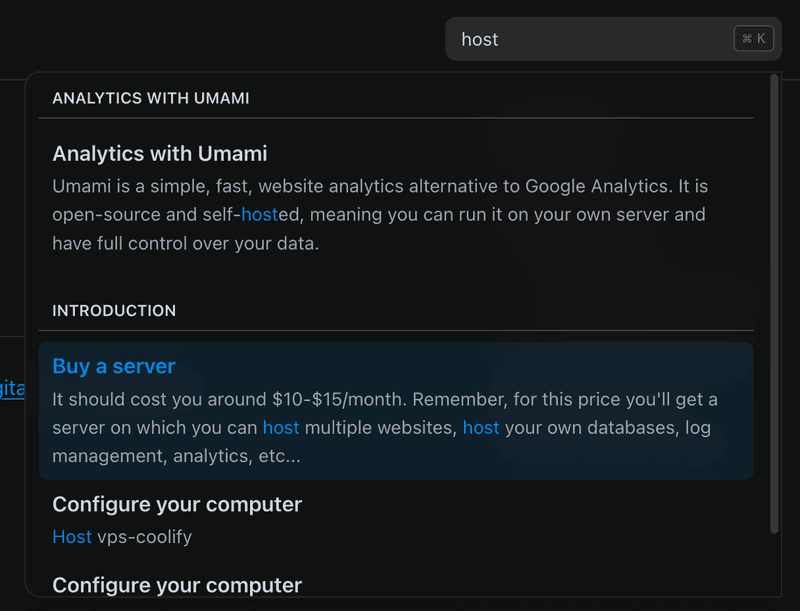Click the ⌘ K shortcut badge
Screen dimensions: 800x611
click(x=754, y=39)
